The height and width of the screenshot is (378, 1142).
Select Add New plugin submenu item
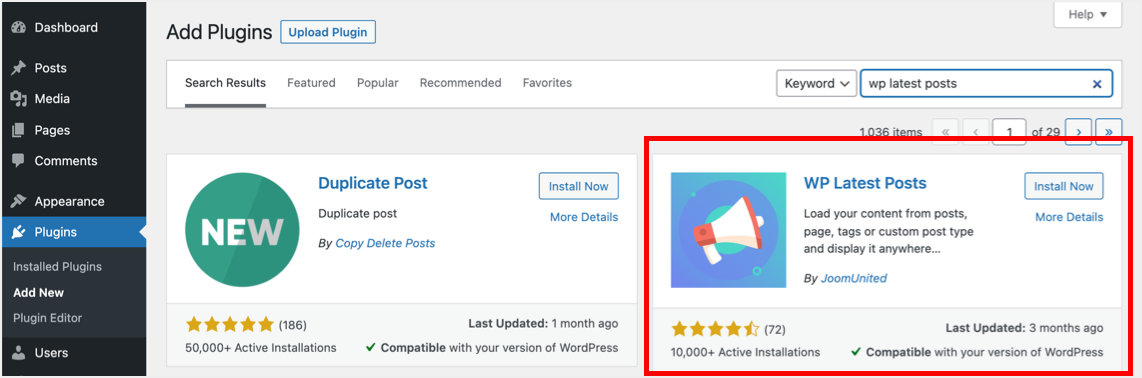coord(39,293)
